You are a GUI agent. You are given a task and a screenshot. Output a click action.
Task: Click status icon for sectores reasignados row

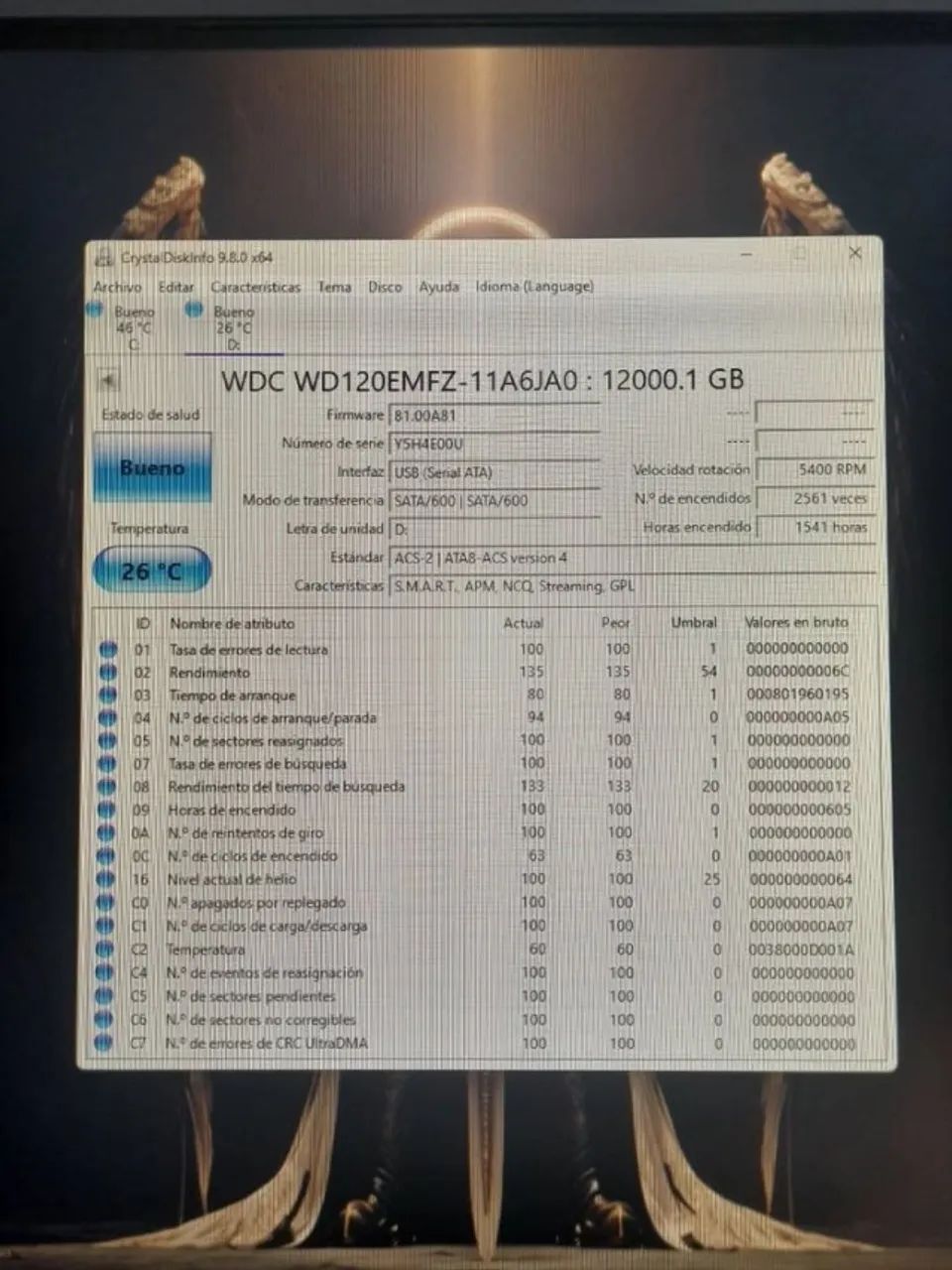pos(107,741)
